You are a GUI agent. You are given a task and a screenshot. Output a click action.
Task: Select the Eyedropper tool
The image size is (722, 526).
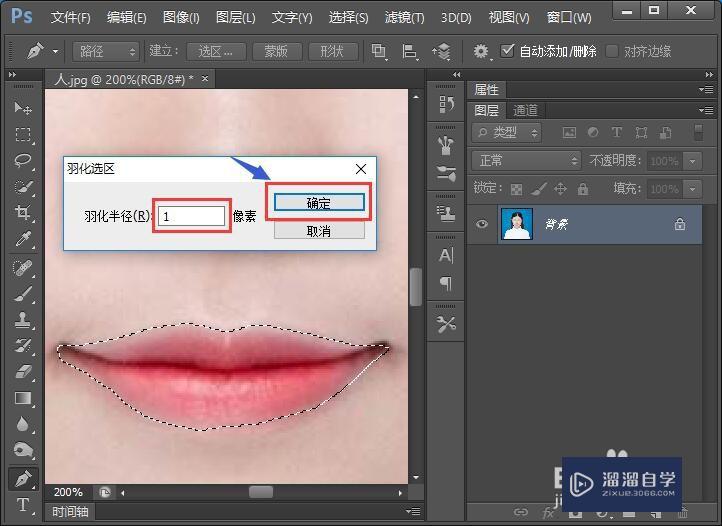pos(23,239)
